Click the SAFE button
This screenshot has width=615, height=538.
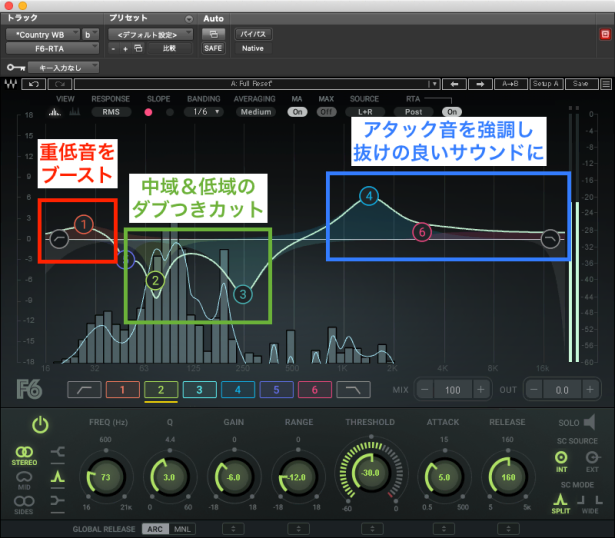click(213, 48)
